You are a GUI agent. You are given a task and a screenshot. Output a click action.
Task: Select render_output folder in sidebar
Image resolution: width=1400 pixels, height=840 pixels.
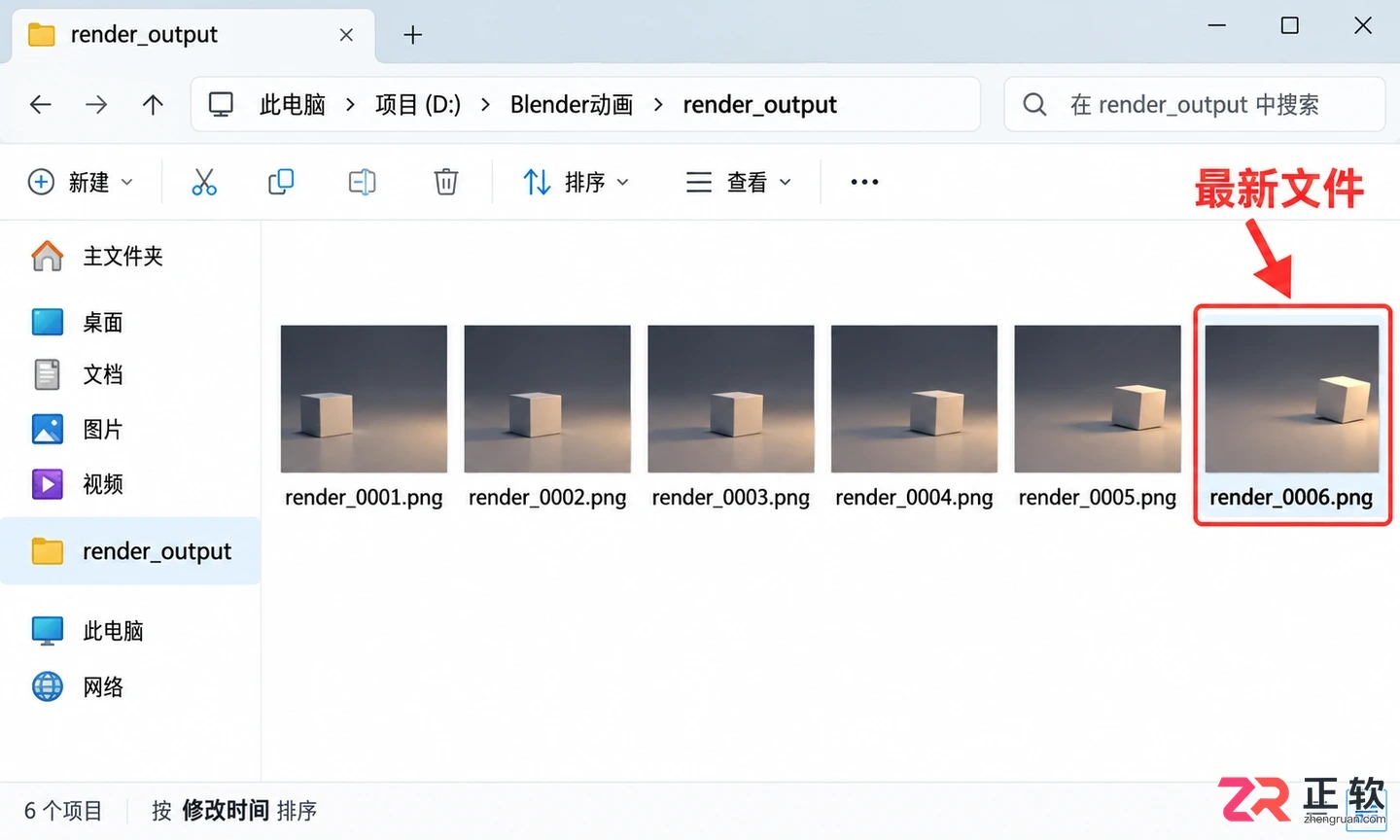[131, 551]
